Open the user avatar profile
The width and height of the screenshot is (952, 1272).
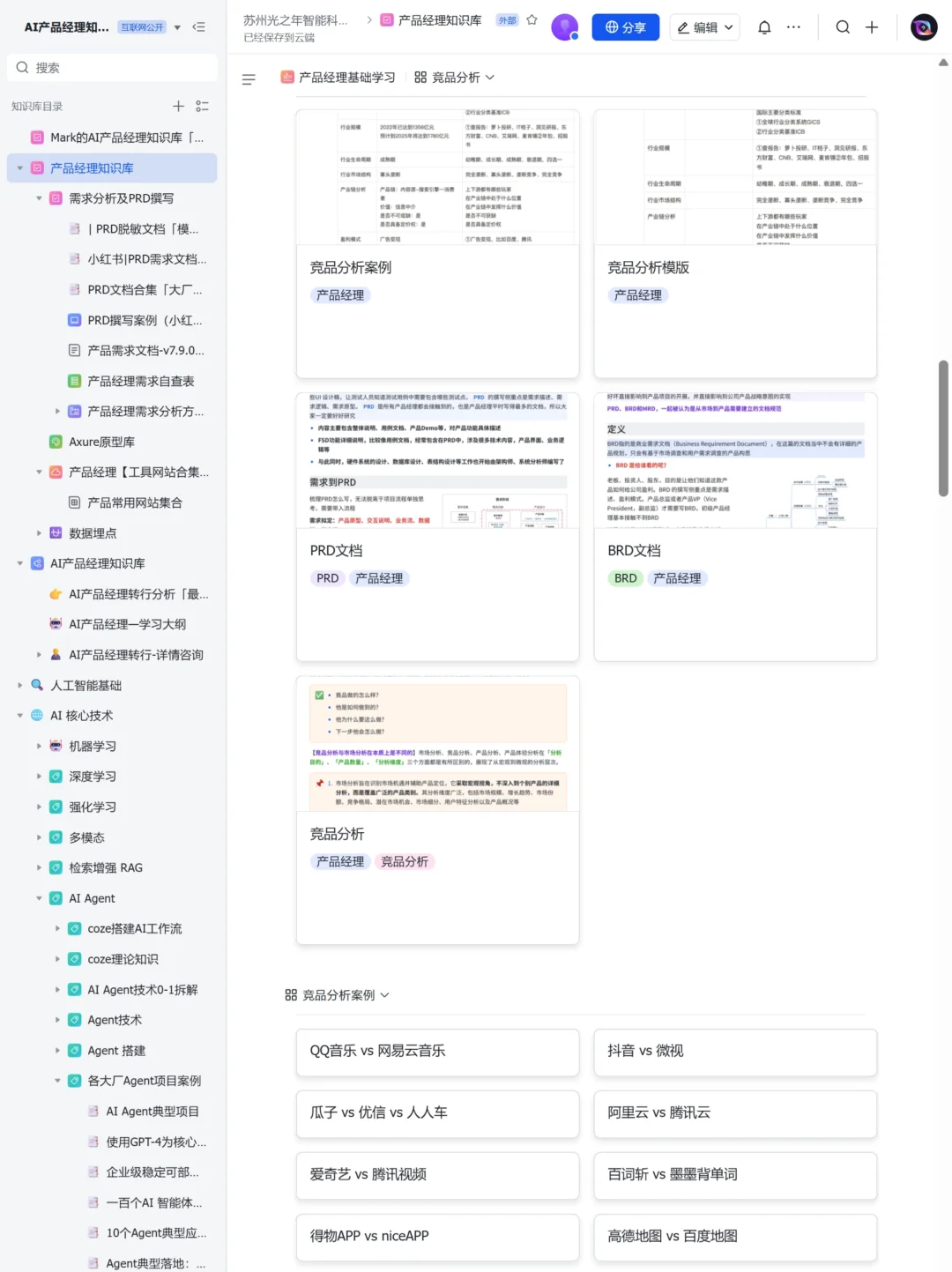pyautogui.click(x=924, y=27)
